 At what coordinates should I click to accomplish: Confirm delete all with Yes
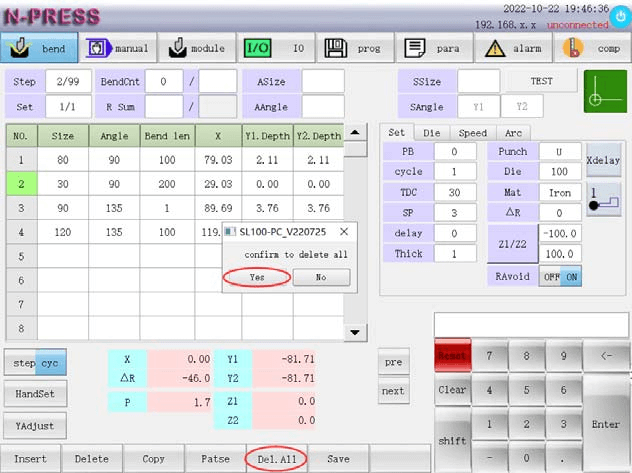click(x=257, y=277)
